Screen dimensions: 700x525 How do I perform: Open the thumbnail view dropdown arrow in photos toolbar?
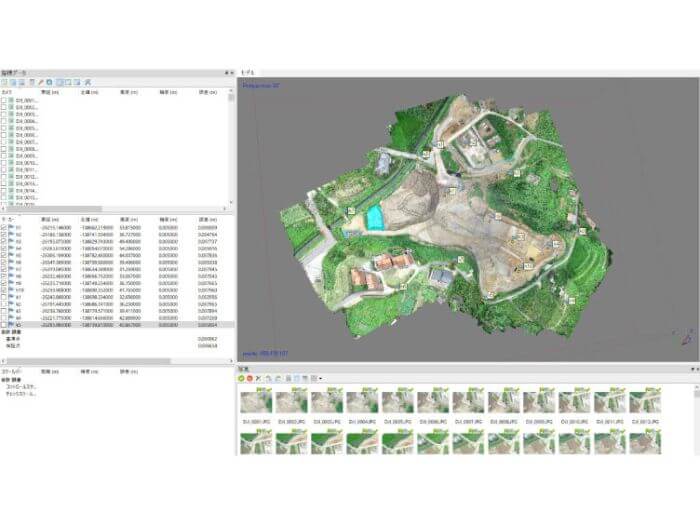319,378
